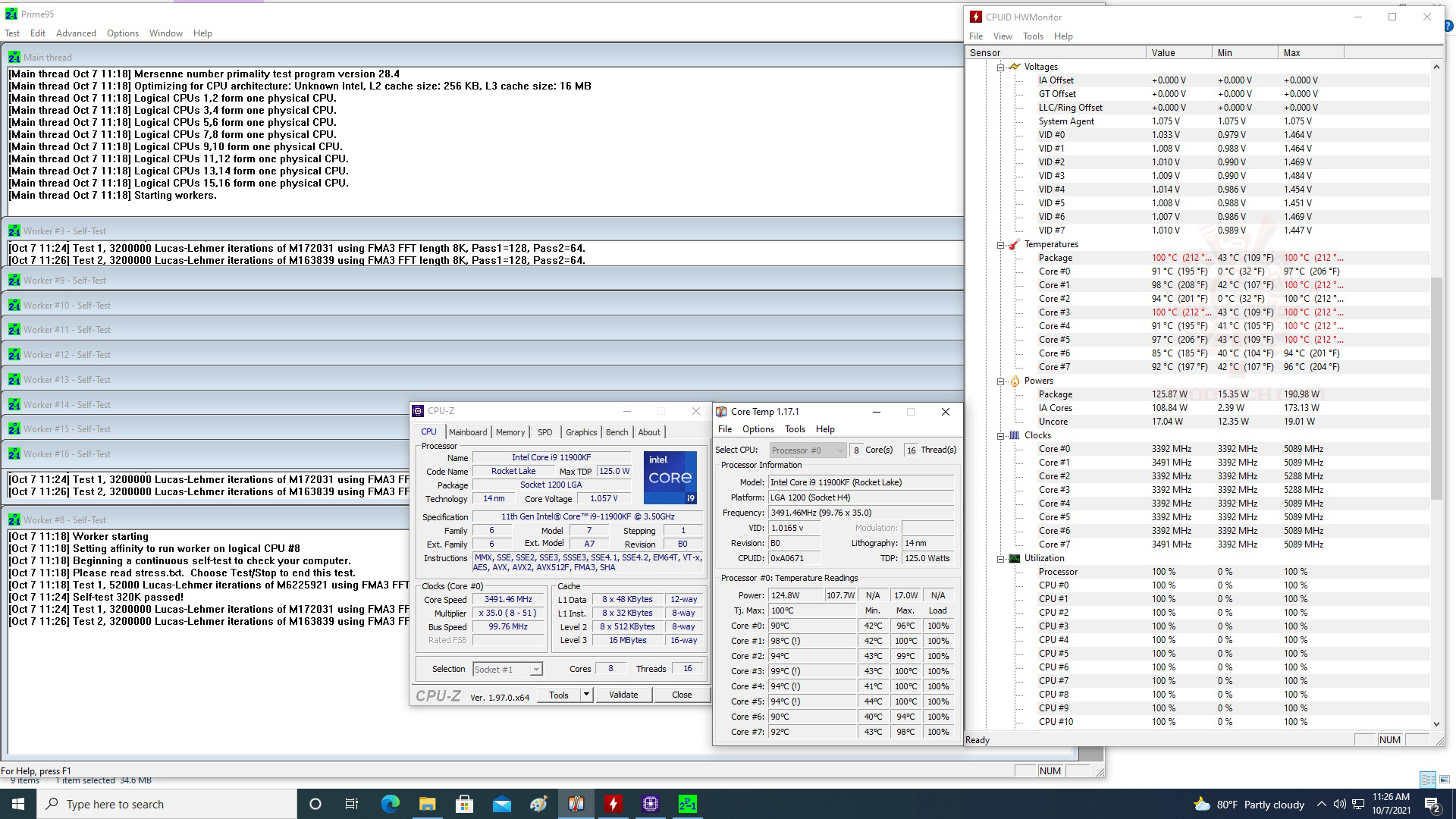The width and height of the screenshot is (1456, 819).
Task: Open Task View on taskbar
Action: coord(352,804)
